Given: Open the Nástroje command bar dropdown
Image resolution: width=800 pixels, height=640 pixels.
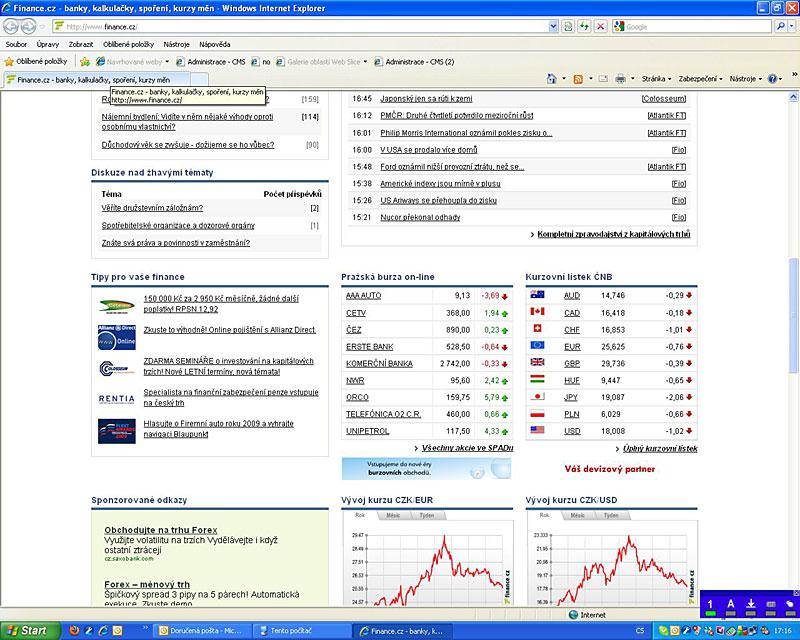Looking at the screenshot, I should coord(745,79).
